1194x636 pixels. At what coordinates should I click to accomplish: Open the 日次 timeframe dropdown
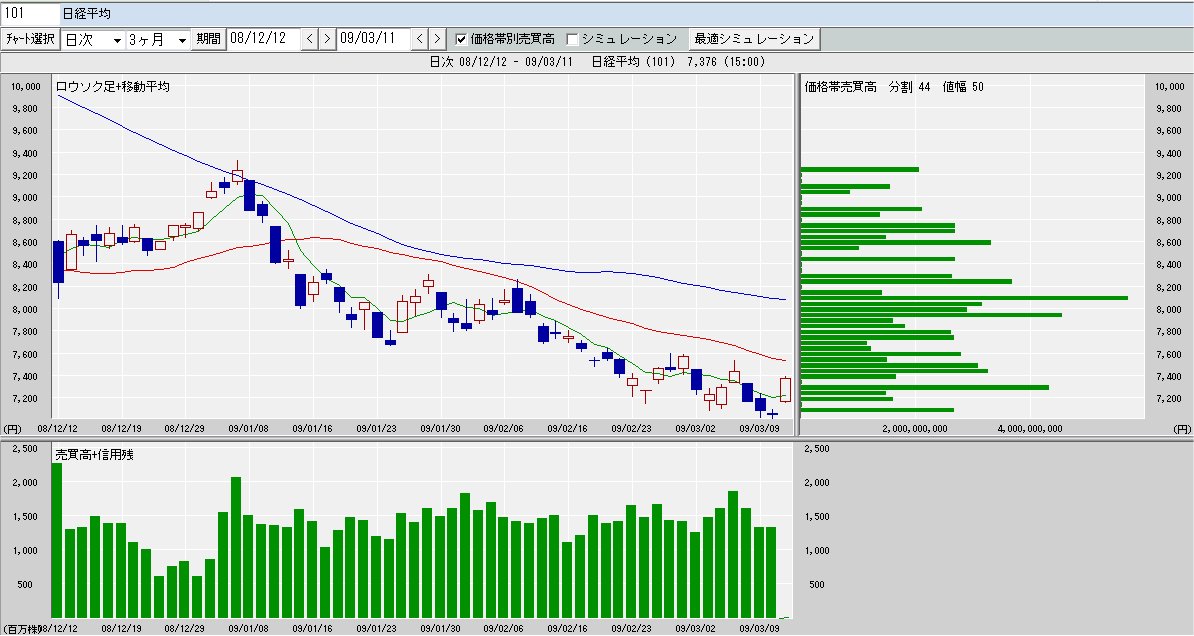tap(92, 39)
